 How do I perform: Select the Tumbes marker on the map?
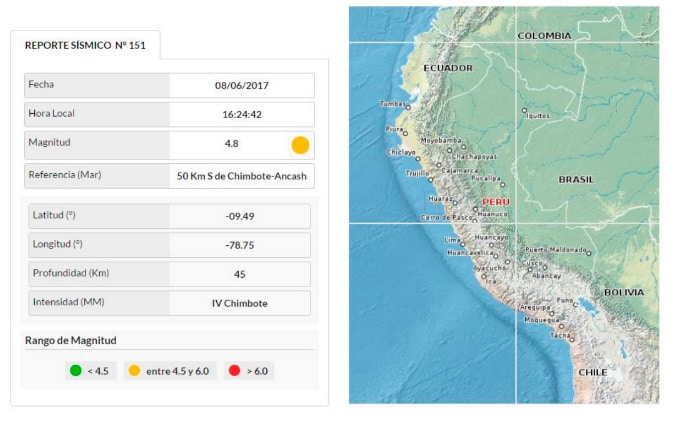coord(408,107)
